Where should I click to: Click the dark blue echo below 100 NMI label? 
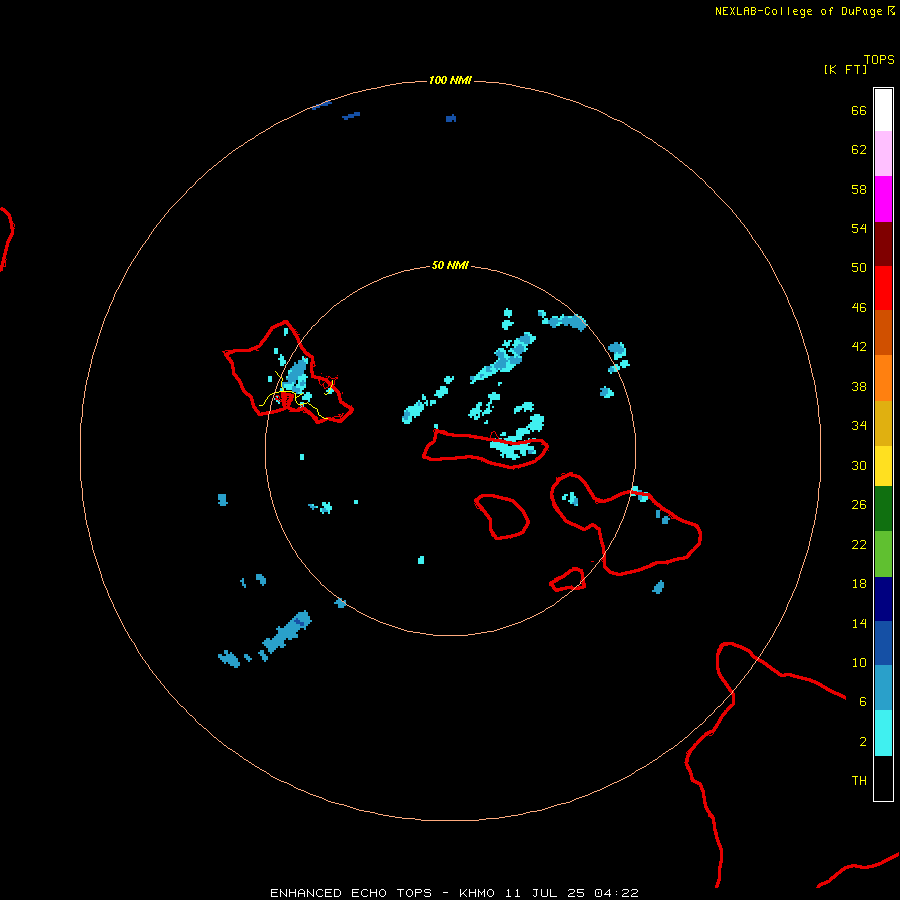click(451, 118)
